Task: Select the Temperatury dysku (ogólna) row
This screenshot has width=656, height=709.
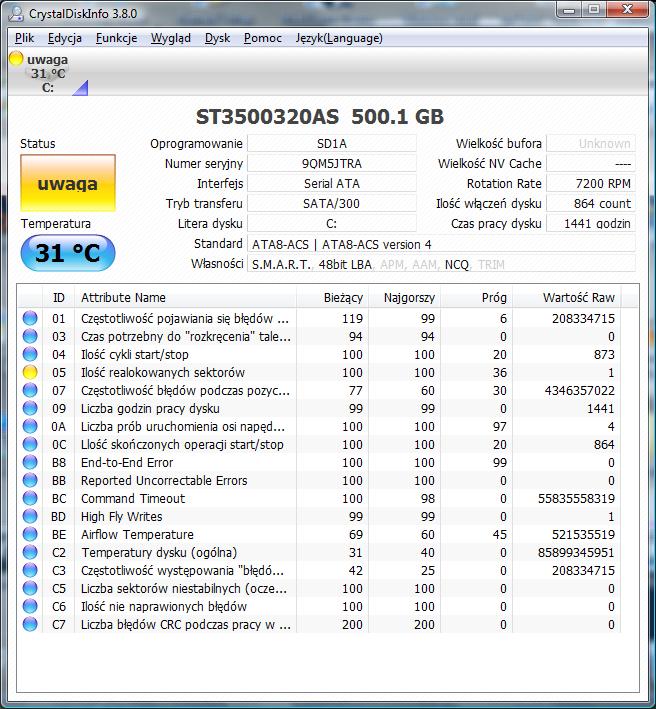Action: 320,553
